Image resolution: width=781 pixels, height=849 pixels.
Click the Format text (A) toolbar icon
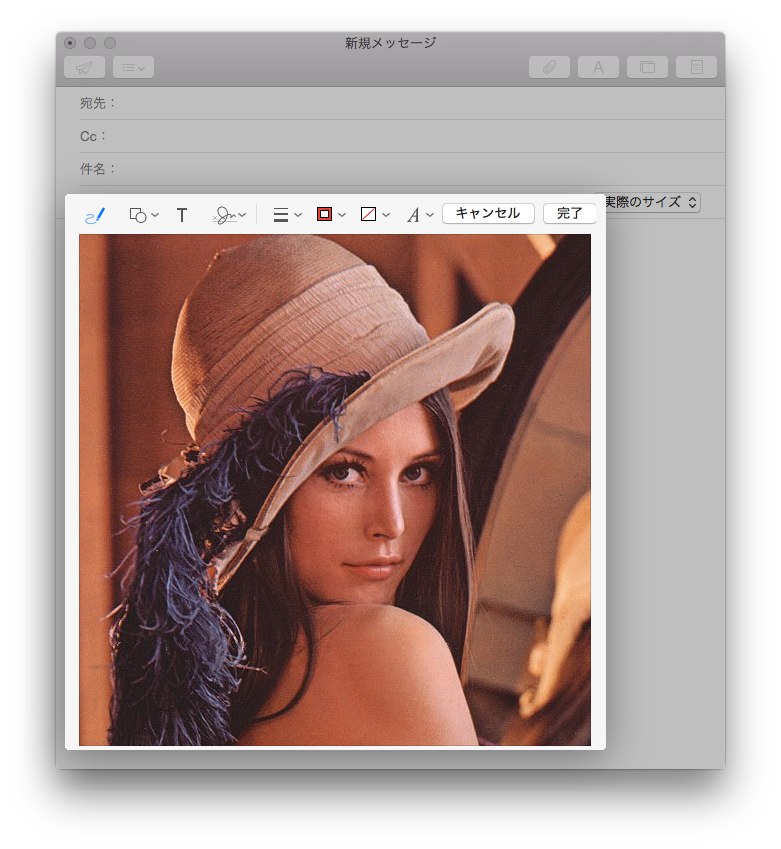tap(598, 67)
